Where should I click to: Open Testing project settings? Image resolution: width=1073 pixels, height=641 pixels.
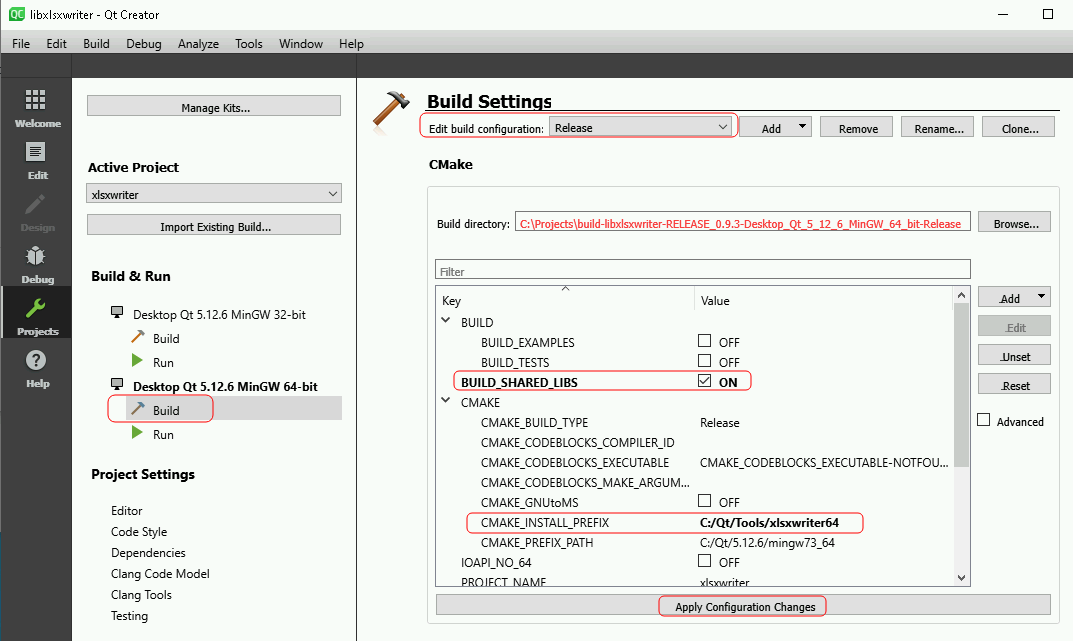coord(129,616)
